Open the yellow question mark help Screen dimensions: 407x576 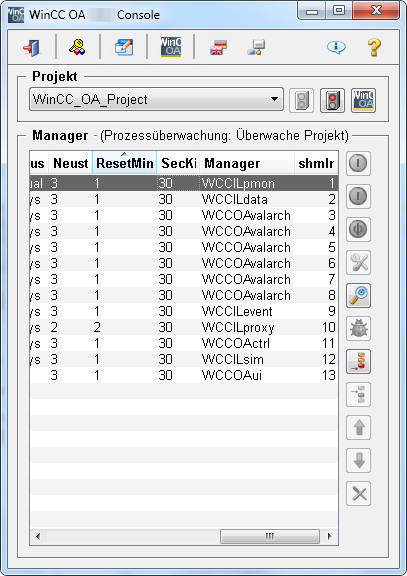(x=374, y=47)
